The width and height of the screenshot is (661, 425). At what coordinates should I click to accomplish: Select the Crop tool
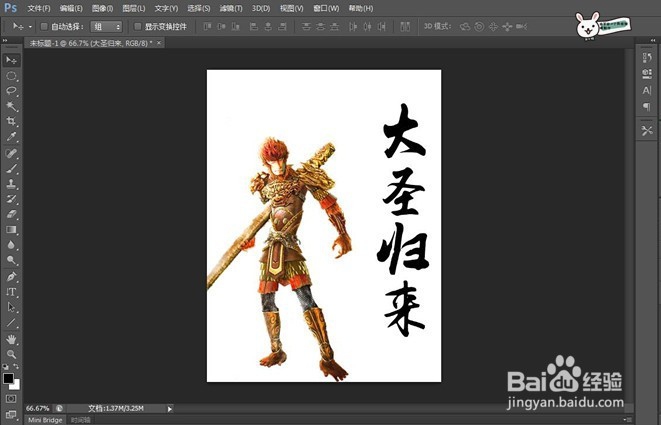pos(11,121)
